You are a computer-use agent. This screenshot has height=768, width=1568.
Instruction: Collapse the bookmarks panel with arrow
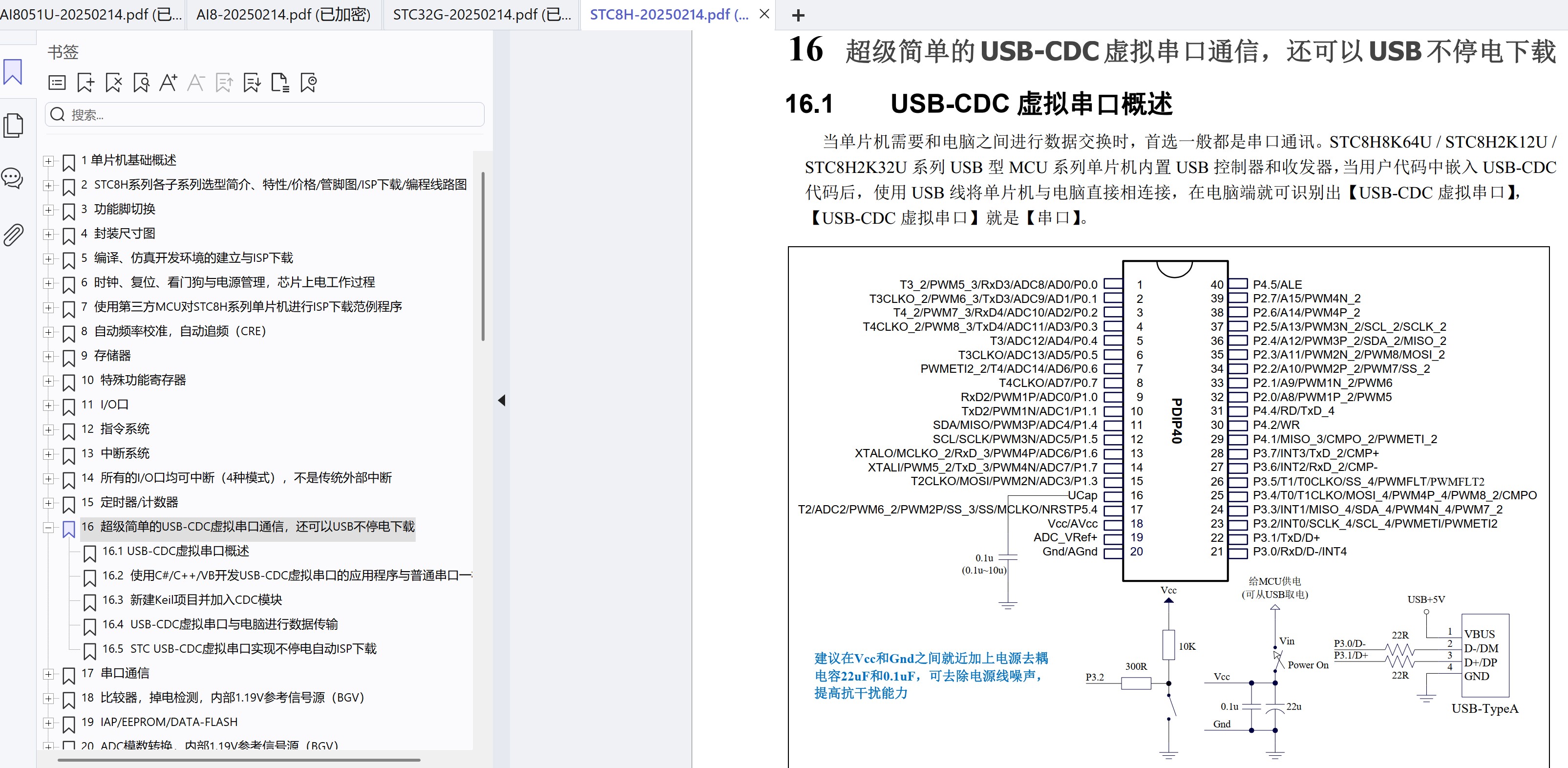502,401
